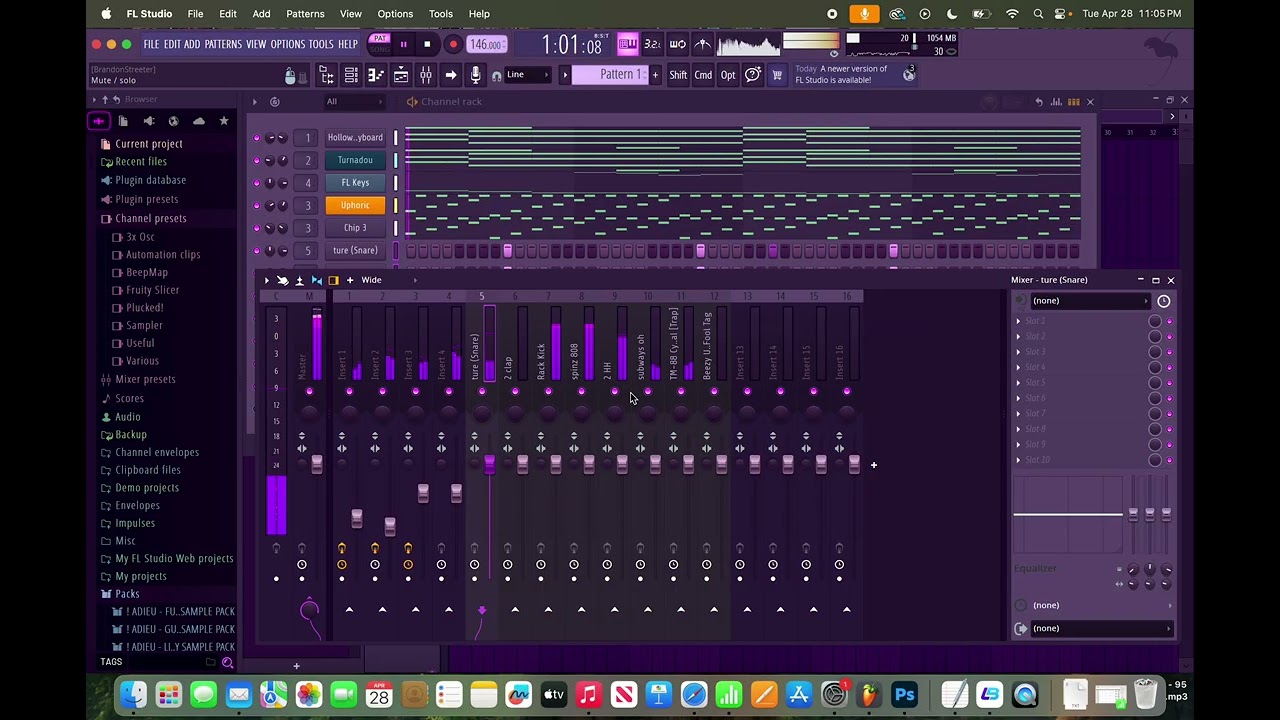
Task: Click the Cmd modifier button
Action: (x=703, y=75)
